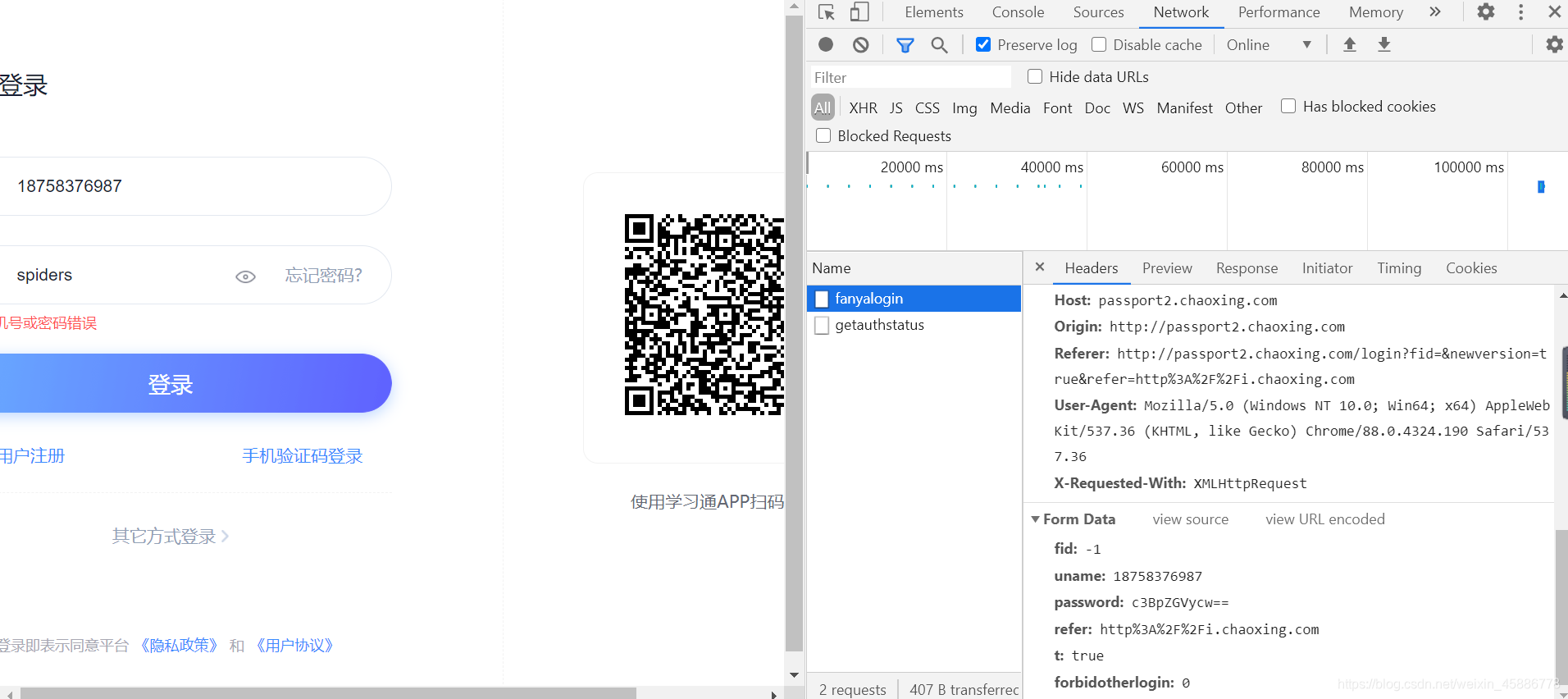The image size is (1568, 699).
Task: Toggle the device toolbar icon
Action: 859,12
